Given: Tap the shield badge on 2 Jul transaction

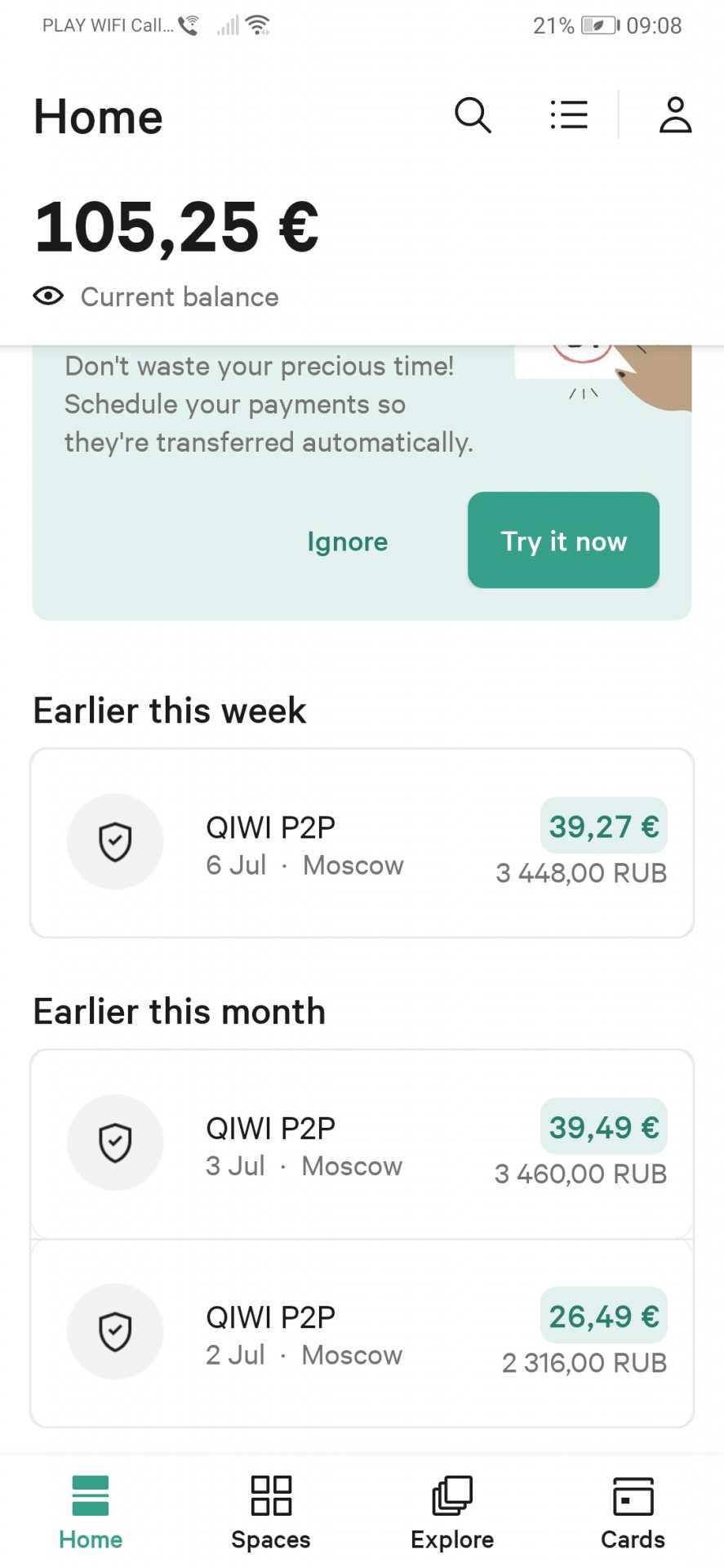Looking at the screenshot, I should point(115,1331).
